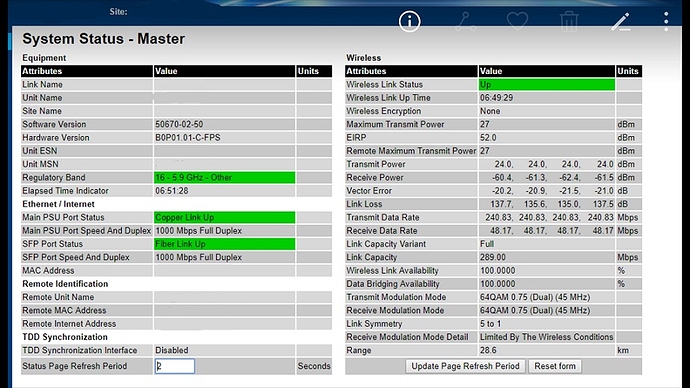
Task: Click the Equipment table 'Attributes' header
Action: pyautogui.click(x=42, y=71)
